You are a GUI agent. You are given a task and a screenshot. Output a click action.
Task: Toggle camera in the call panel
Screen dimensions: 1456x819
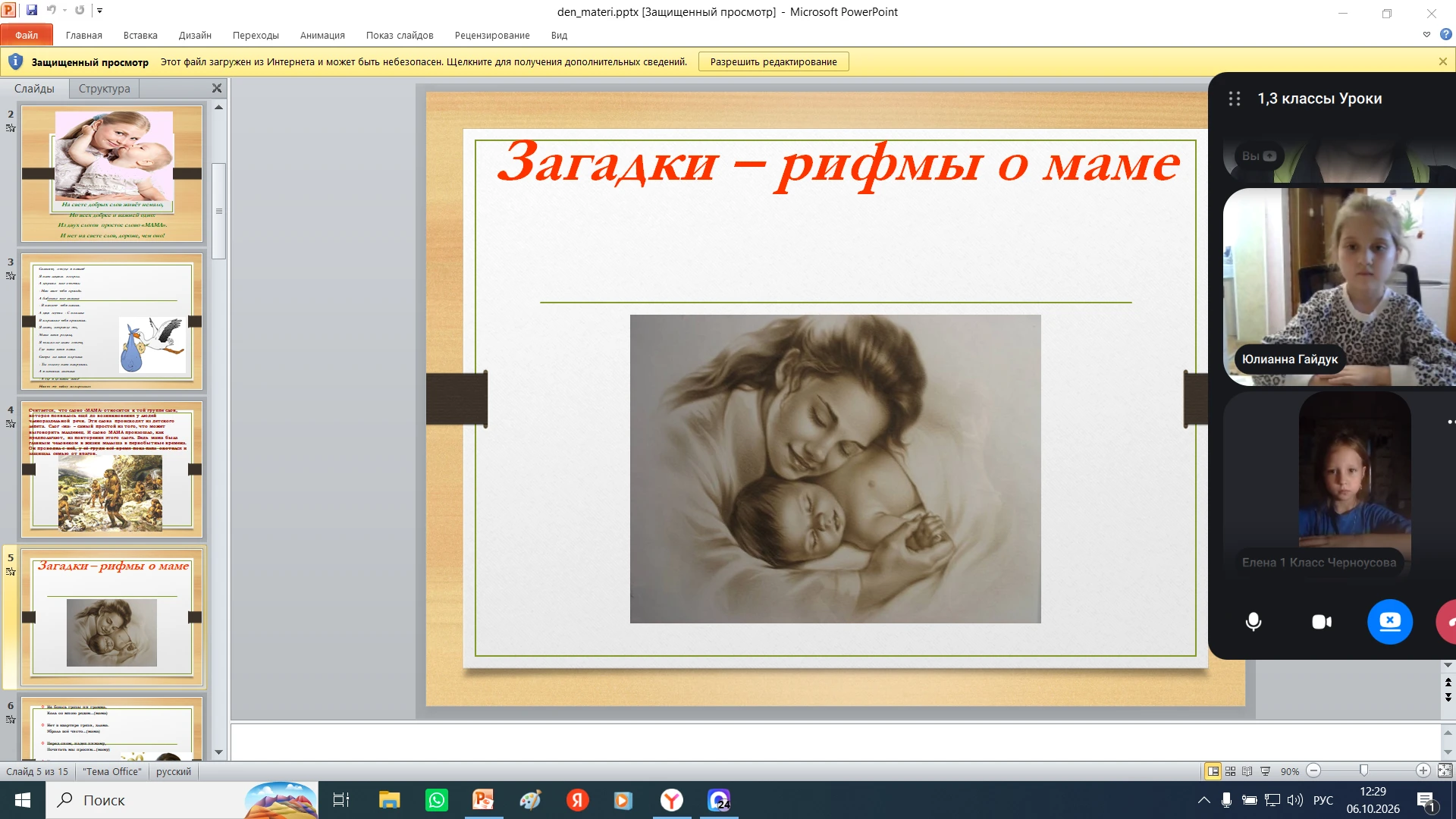pos(1322,622)
